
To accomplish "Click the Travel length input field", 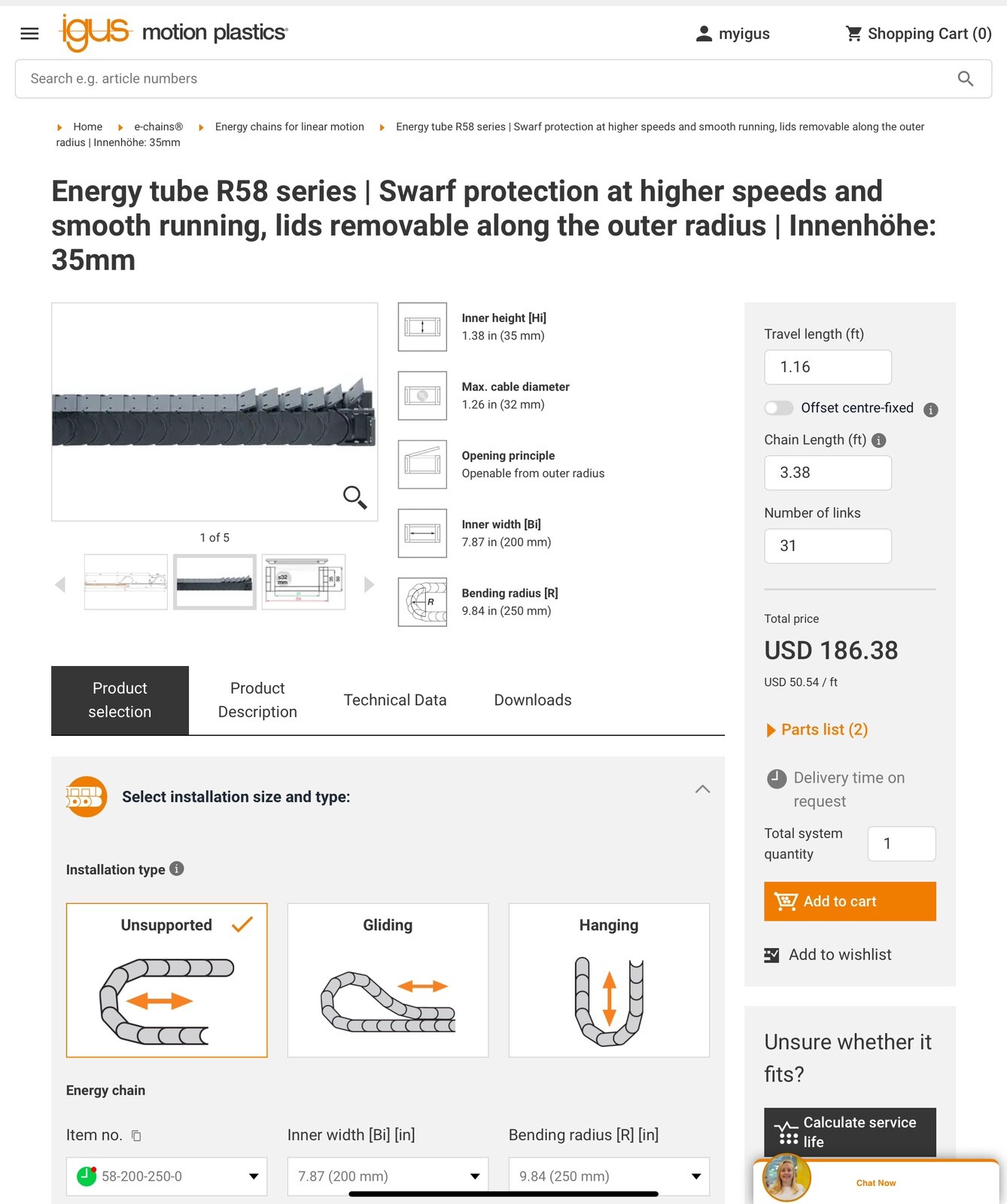I will click(827, 367).
